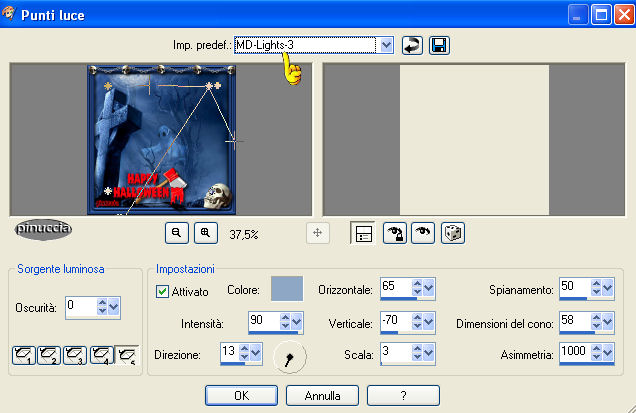Select light source 3 button
This screenshot has width=636, height=413.
75,355
